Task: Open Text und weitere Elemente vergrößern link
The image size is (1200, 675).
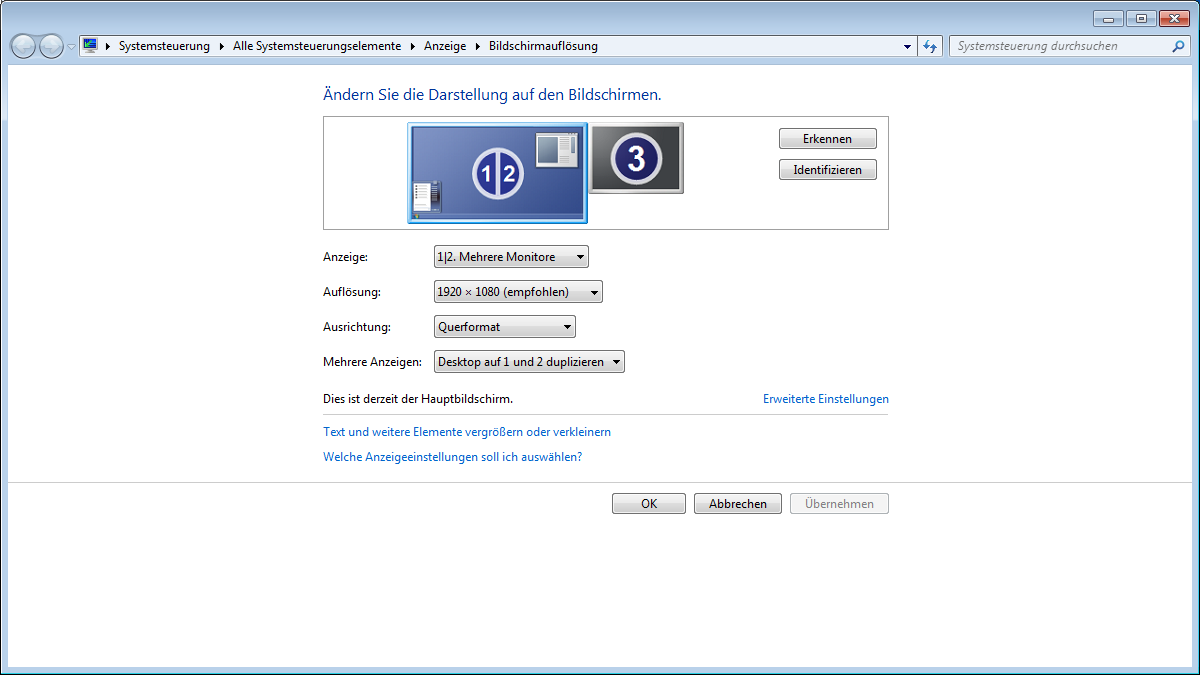Action: (x=467, y=432)
